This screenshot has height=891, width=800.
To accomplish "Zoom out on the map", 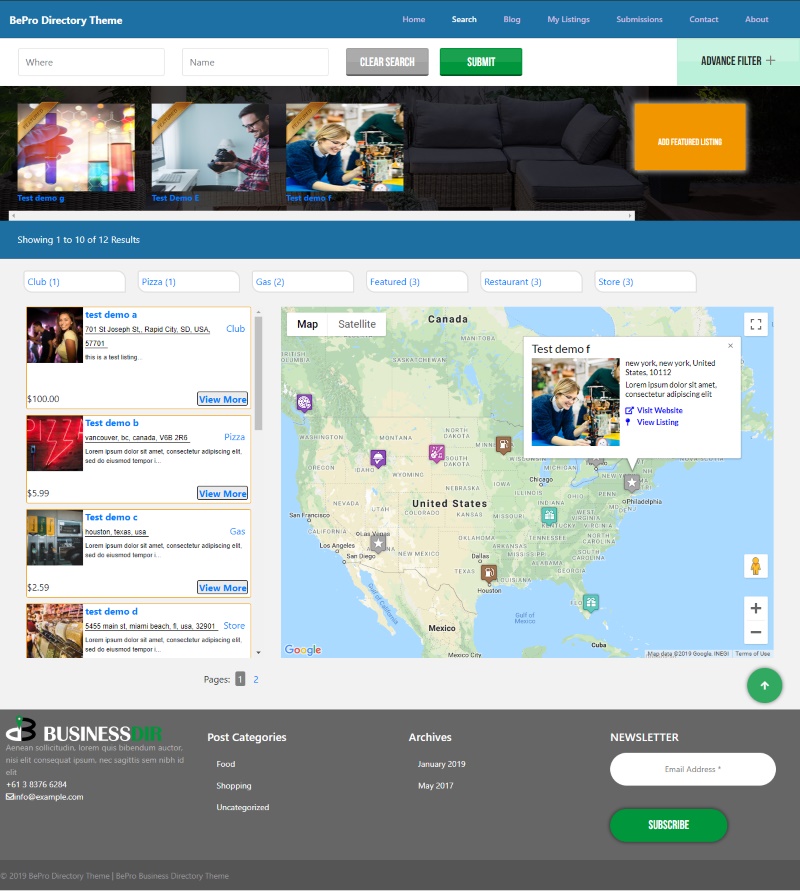I will pyautogui.click(x=756, y=632).
